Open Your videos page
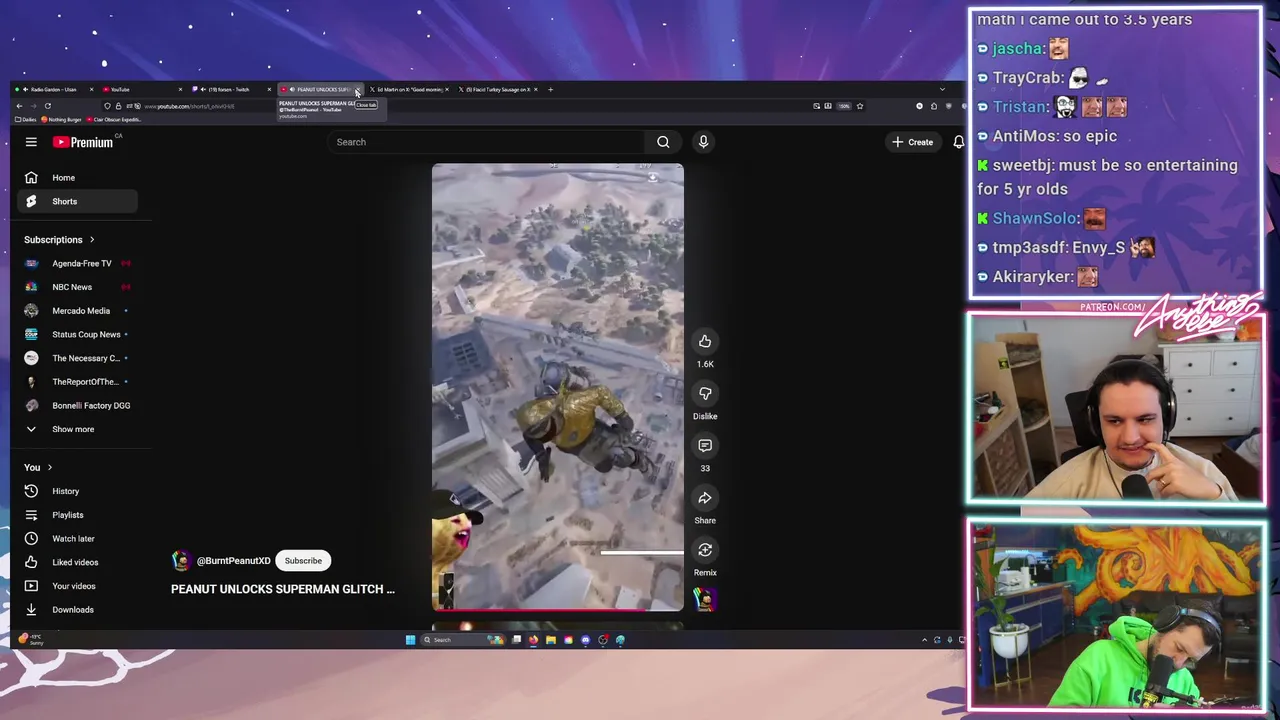This screenshot has width=1280, height=720. [x=78, y=586]
